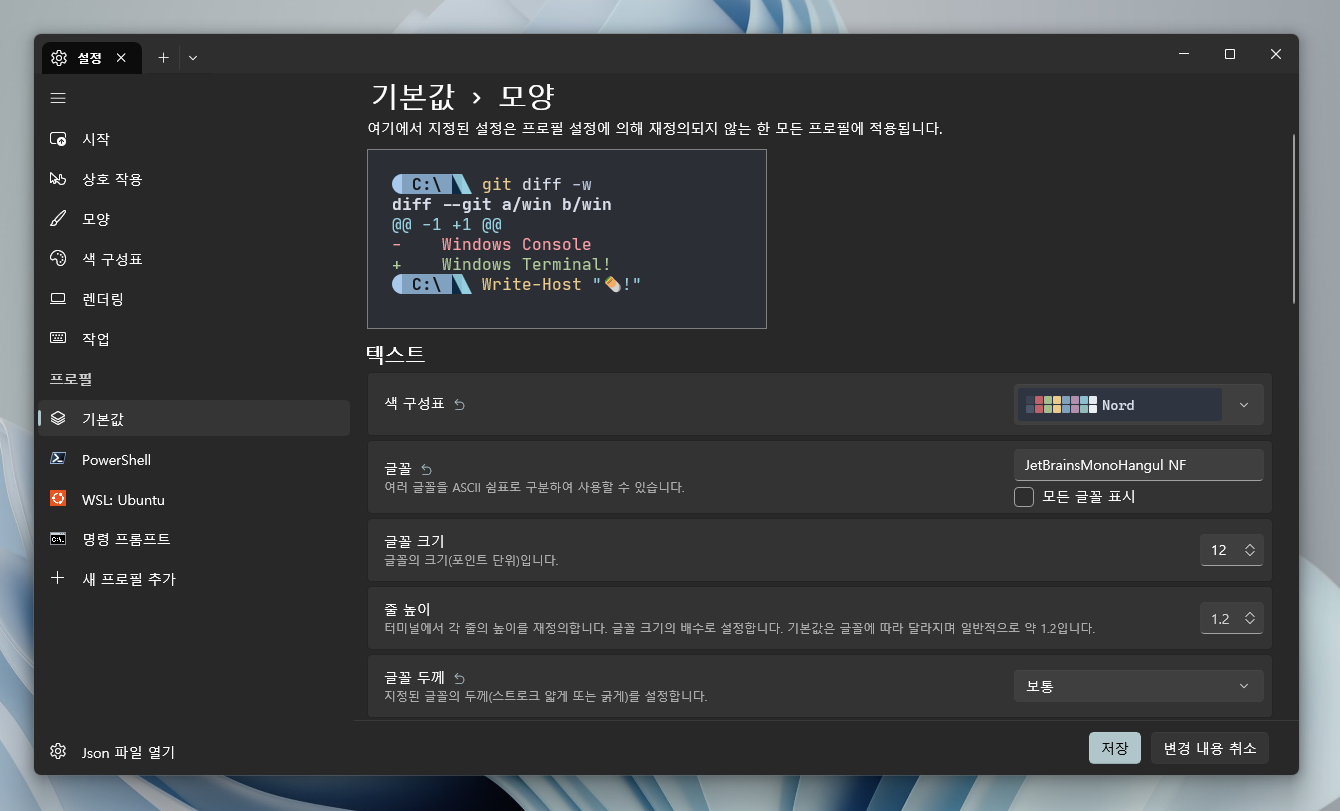Image resolution: width=1340 pixels, height=811 pixels.
Task: Click the 기본값 layers icon
Action: click(58, 419)
